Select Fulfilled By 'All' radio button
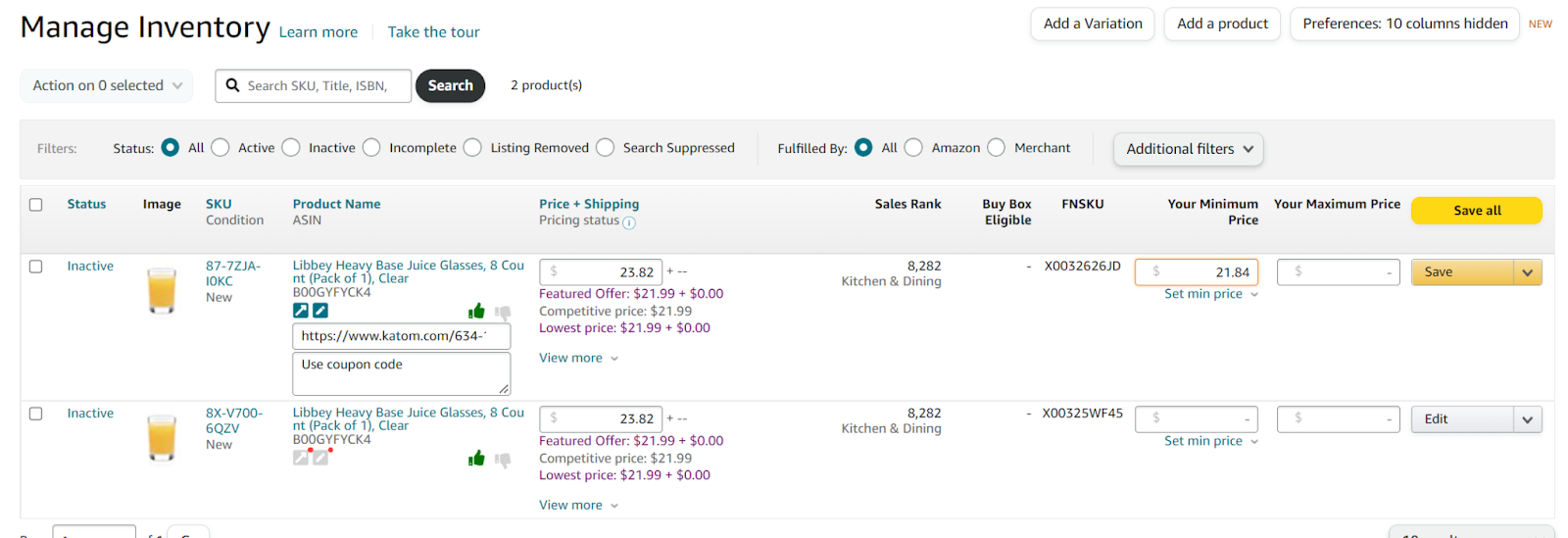The width and height of the screenshot is (1568, 538). [863, 147]
